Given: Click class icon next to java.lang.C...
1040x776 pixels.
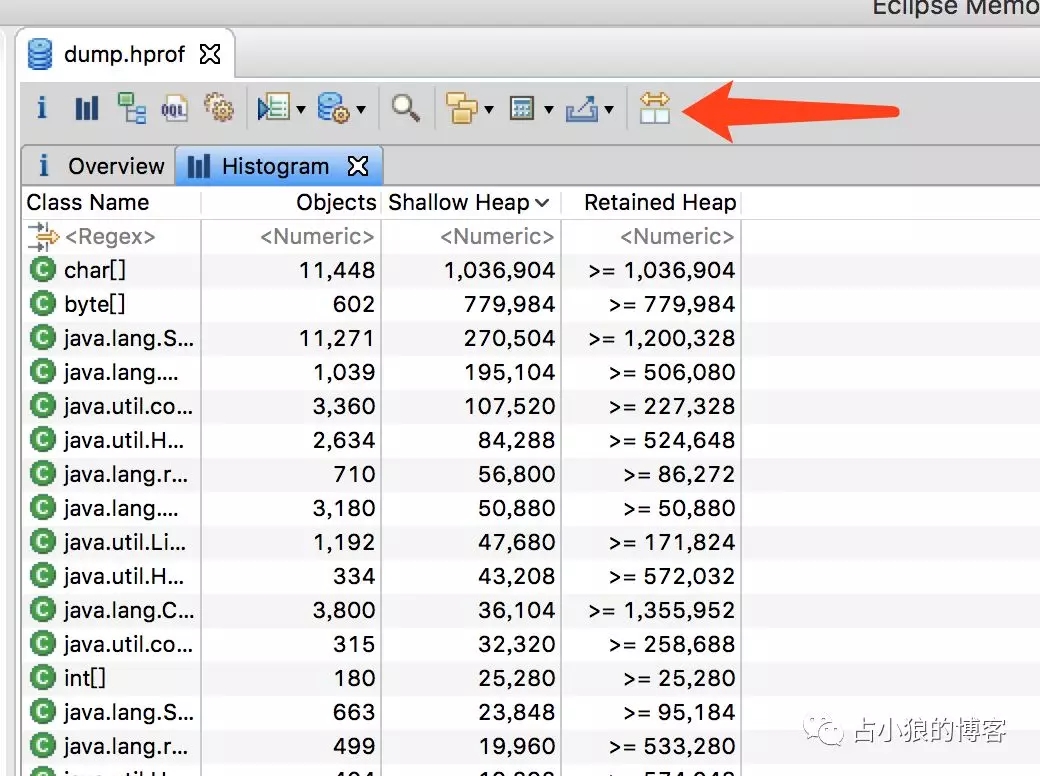Looking at the screenshot, I should 42,610.
